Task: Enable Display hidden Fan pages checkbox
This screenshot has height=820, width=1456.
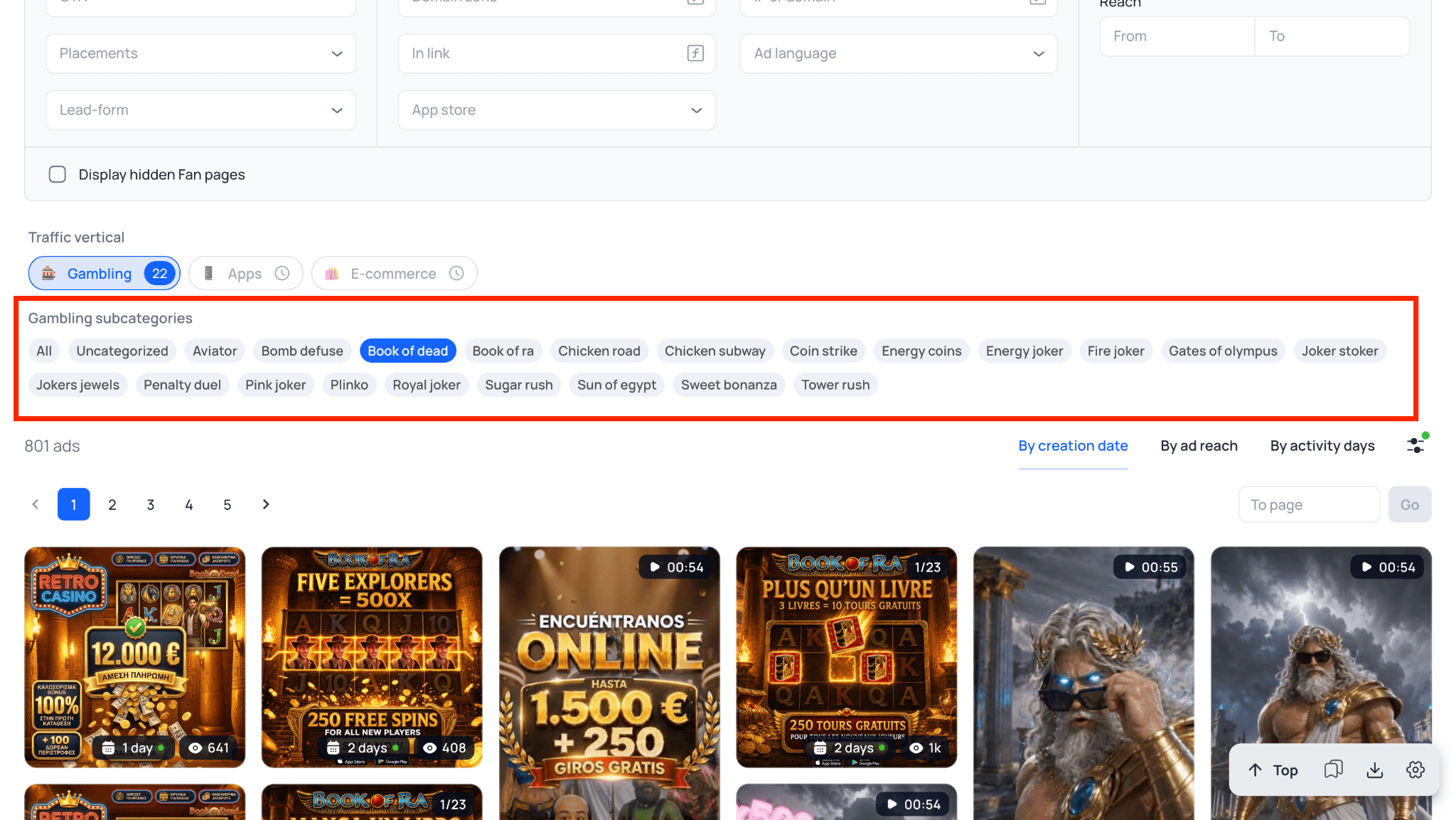Action: 58,174
